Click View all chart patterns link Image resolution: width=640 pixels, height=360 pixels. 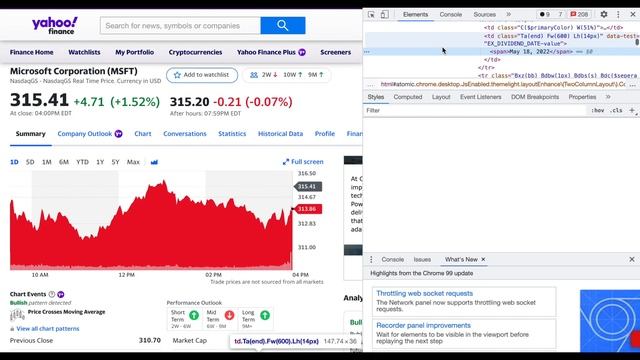[x=48, y=329]
